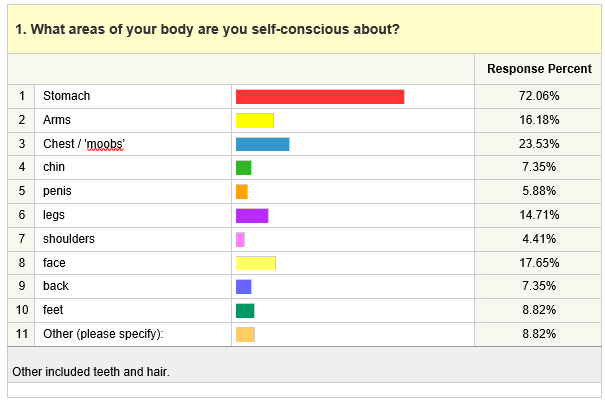Select the Response Percent column header

point(539,69)
